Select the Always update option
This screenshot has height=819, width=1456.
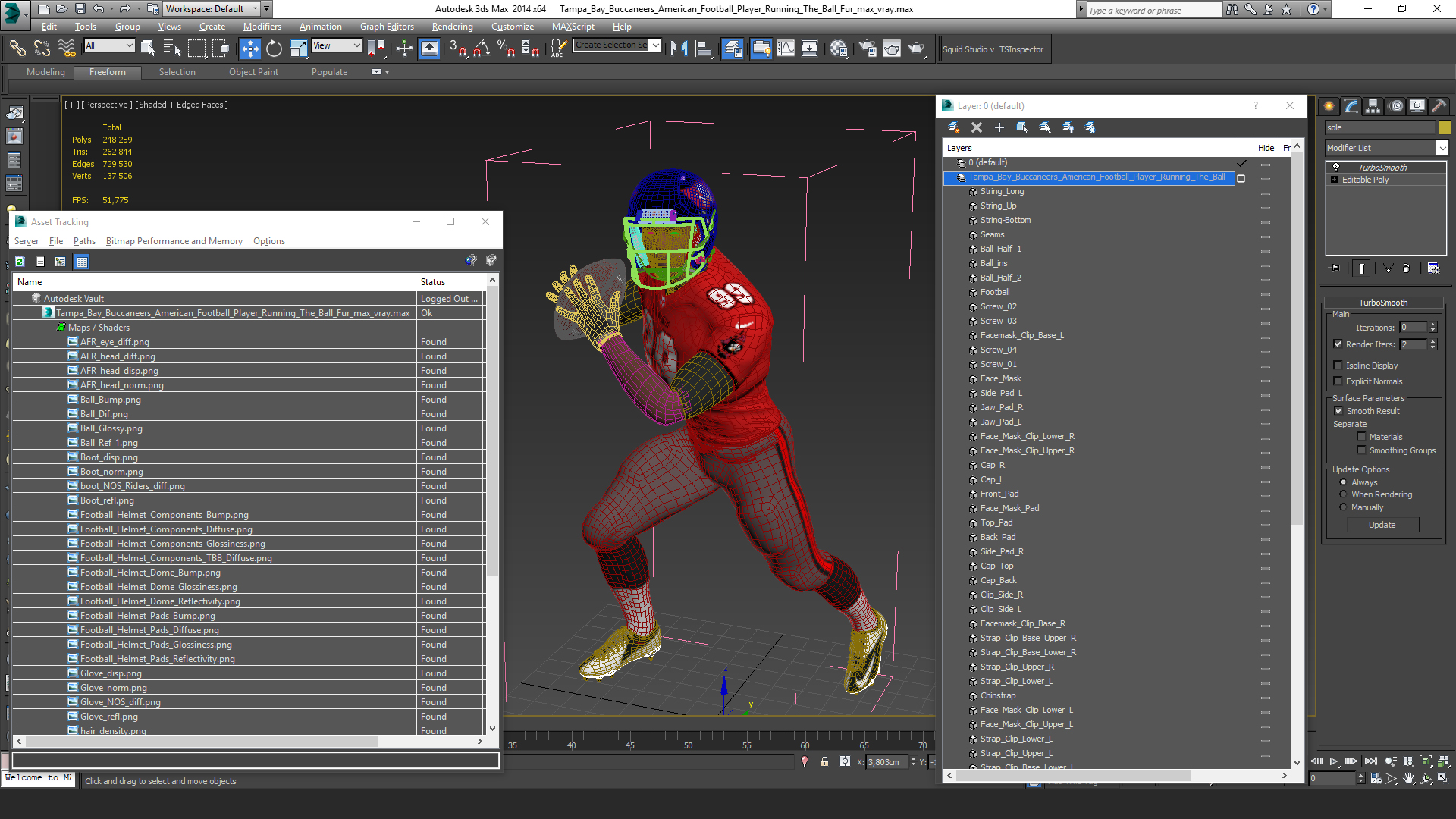[x=1344, y=482]
